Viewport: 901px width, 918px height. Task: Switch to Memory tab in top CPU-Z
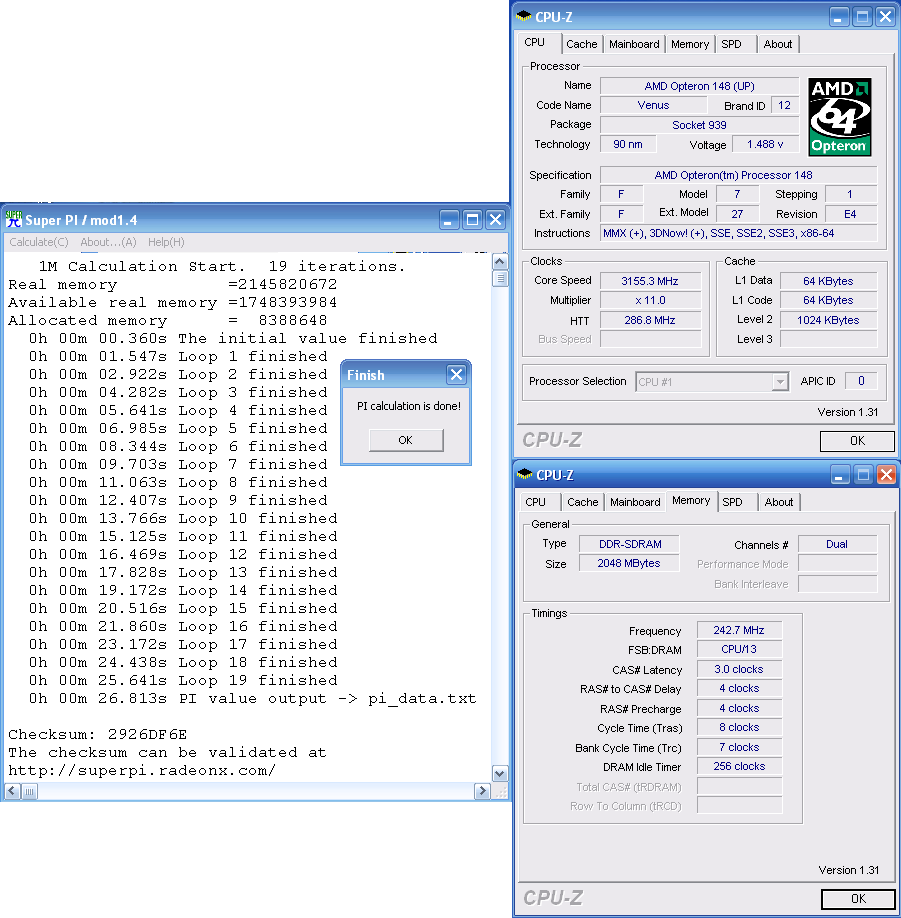(690, 44)
